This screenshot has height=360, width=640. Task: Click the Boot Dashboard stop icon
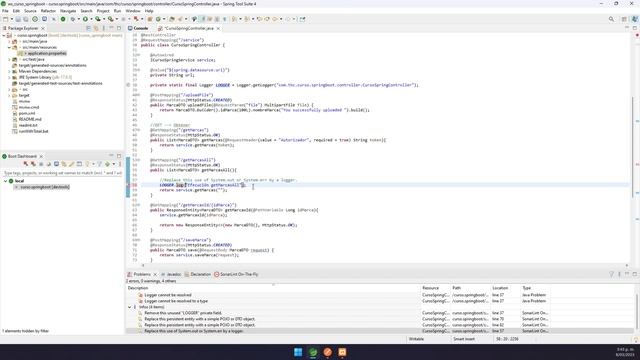[41, 164]
